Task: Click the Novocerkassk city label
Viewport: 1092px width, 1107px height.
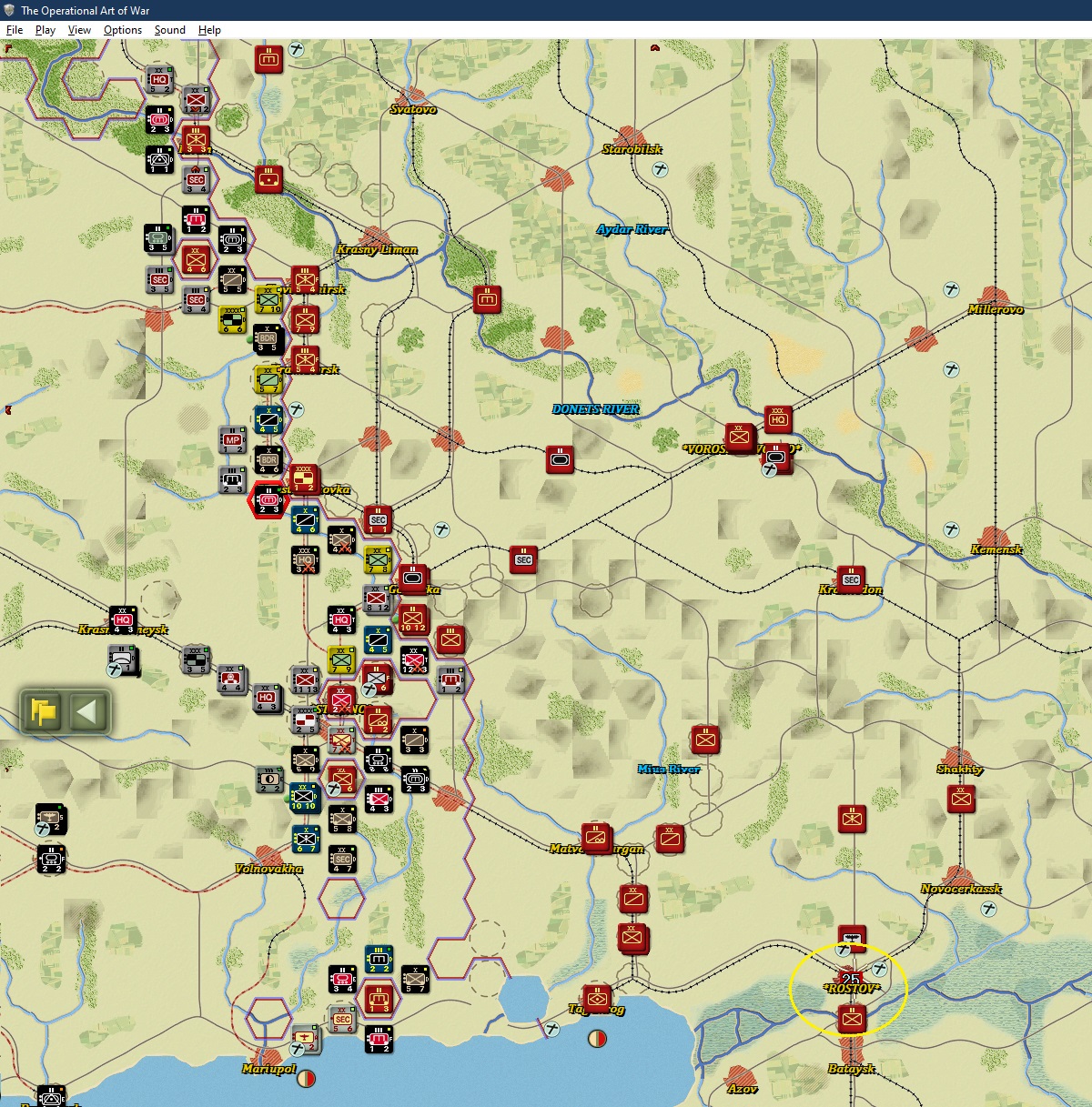Action: [961, 889]
